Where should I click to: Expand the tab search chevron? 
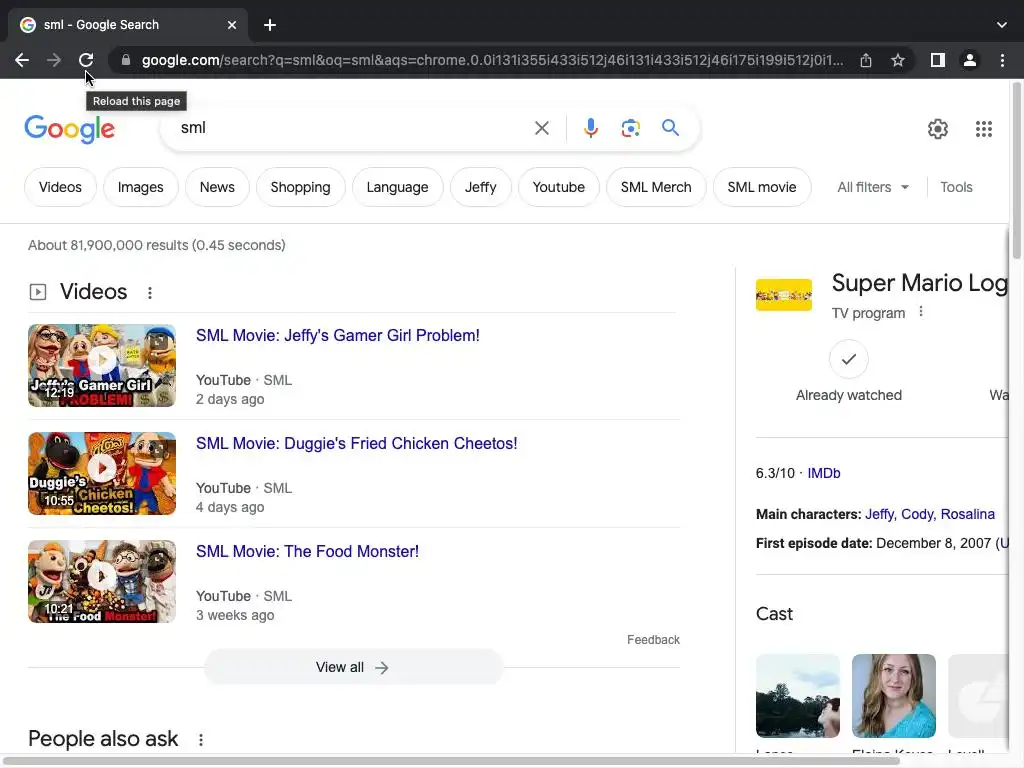(x=1002, y=25)
